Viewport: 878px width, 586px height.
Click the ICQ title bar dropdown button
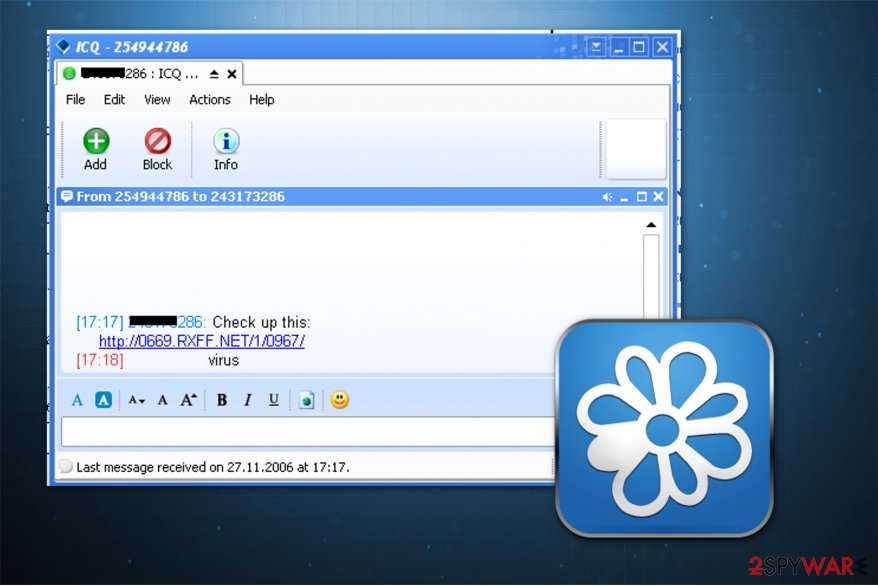(596, 47)
